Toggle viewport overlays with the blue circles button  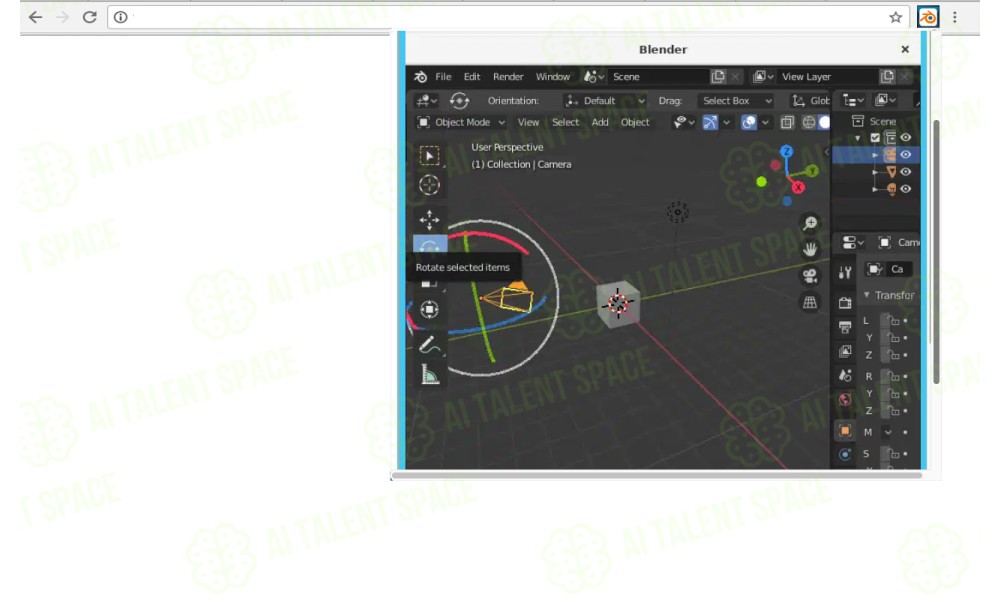coord(749,122)
